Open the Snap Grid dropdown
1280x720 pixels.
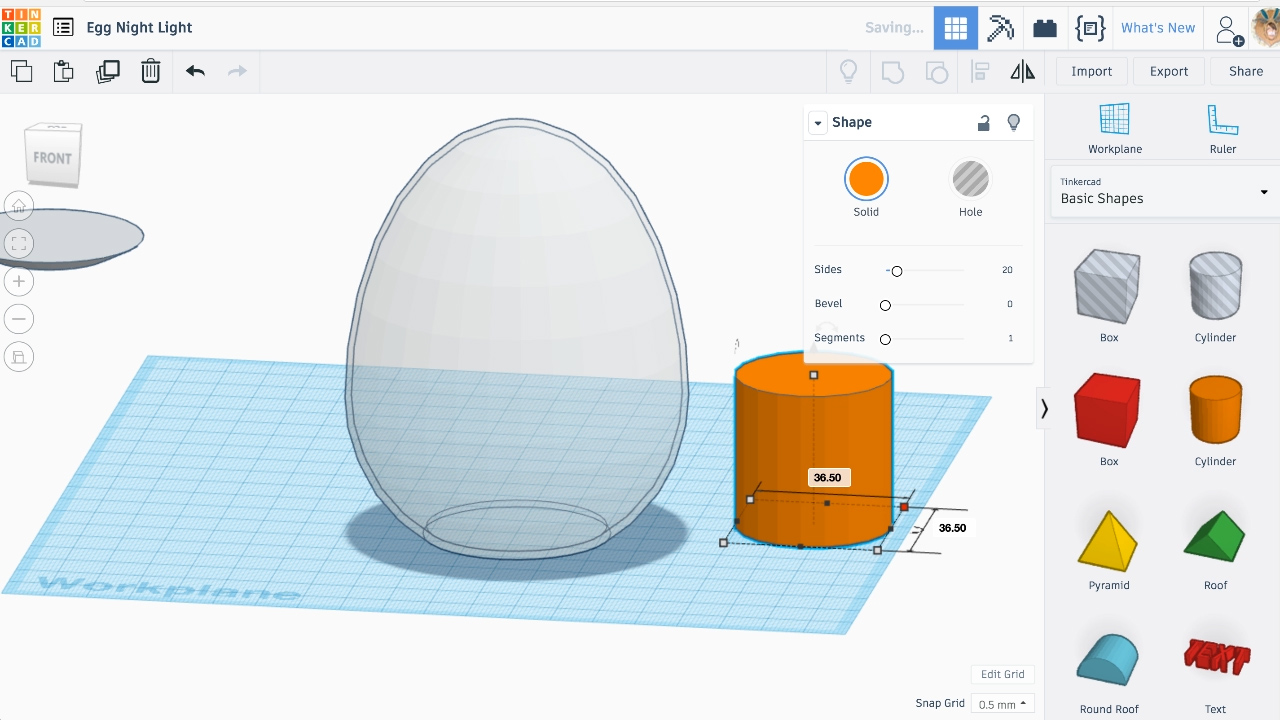1003,704
